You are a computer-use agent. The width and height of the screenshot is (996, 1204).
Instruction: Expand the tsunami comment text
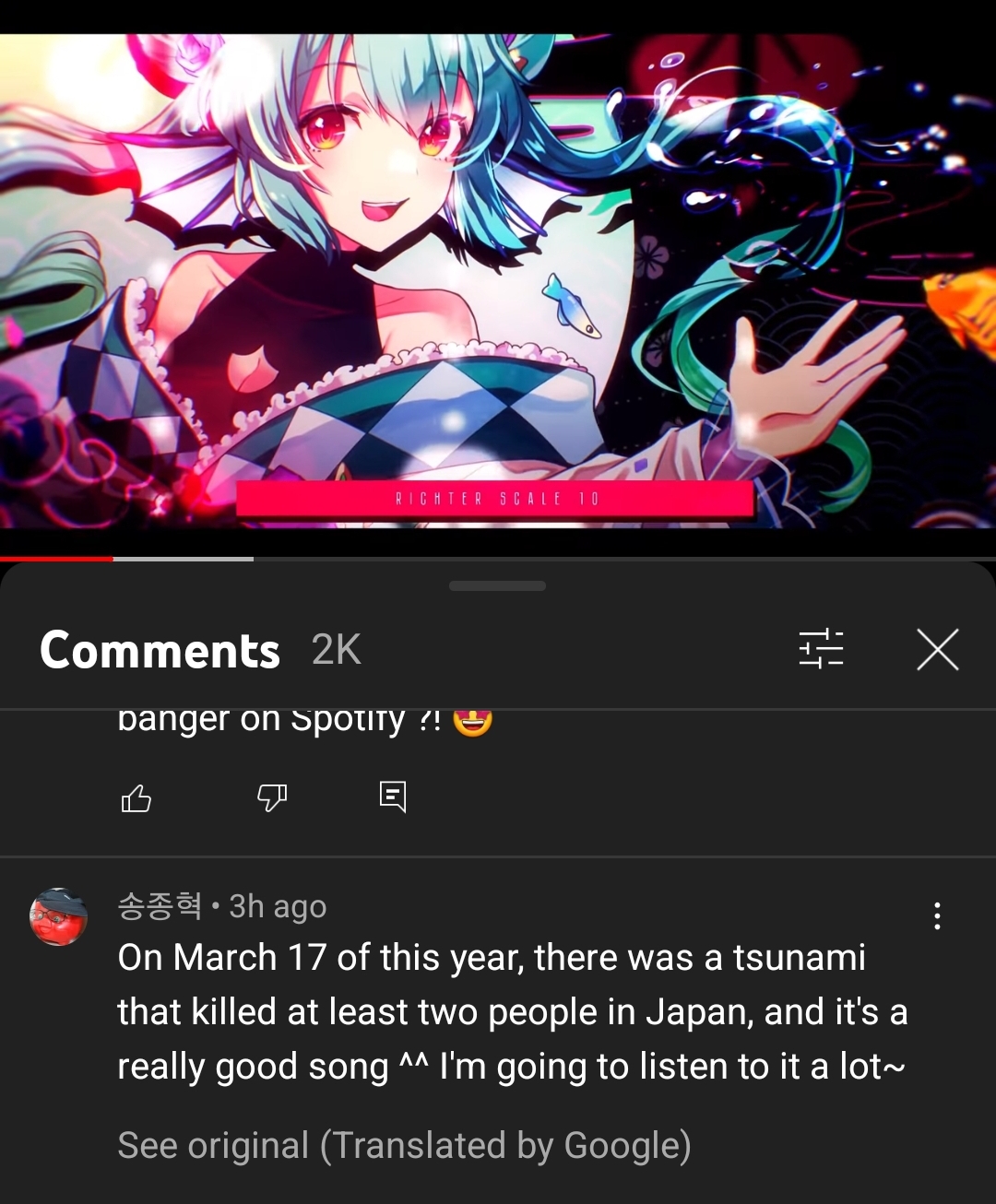(x=513, y=1012)
